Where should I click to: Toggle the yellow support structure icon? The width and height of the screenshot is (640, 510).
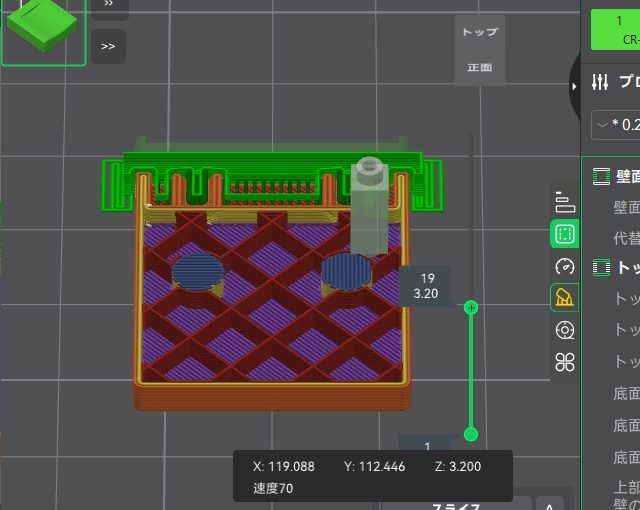coord(564,297)
